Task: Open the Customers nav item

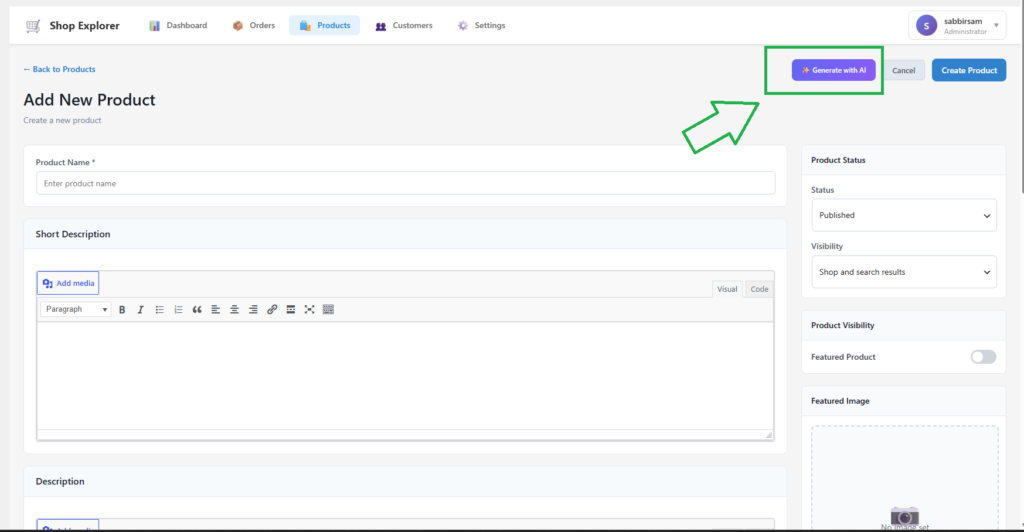Action: coord(404,25)
